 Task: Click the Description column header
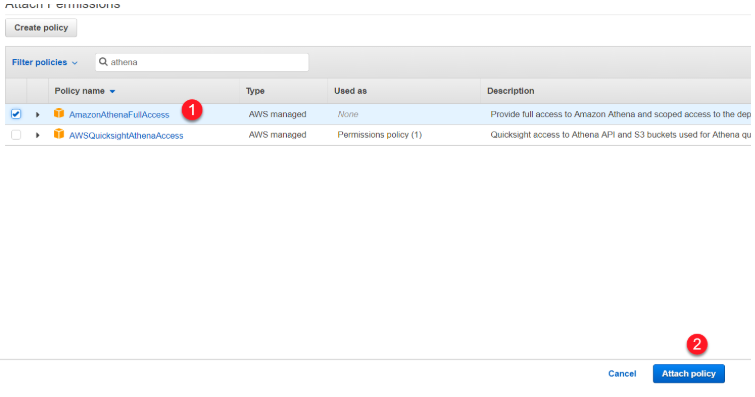pos(510,91)
